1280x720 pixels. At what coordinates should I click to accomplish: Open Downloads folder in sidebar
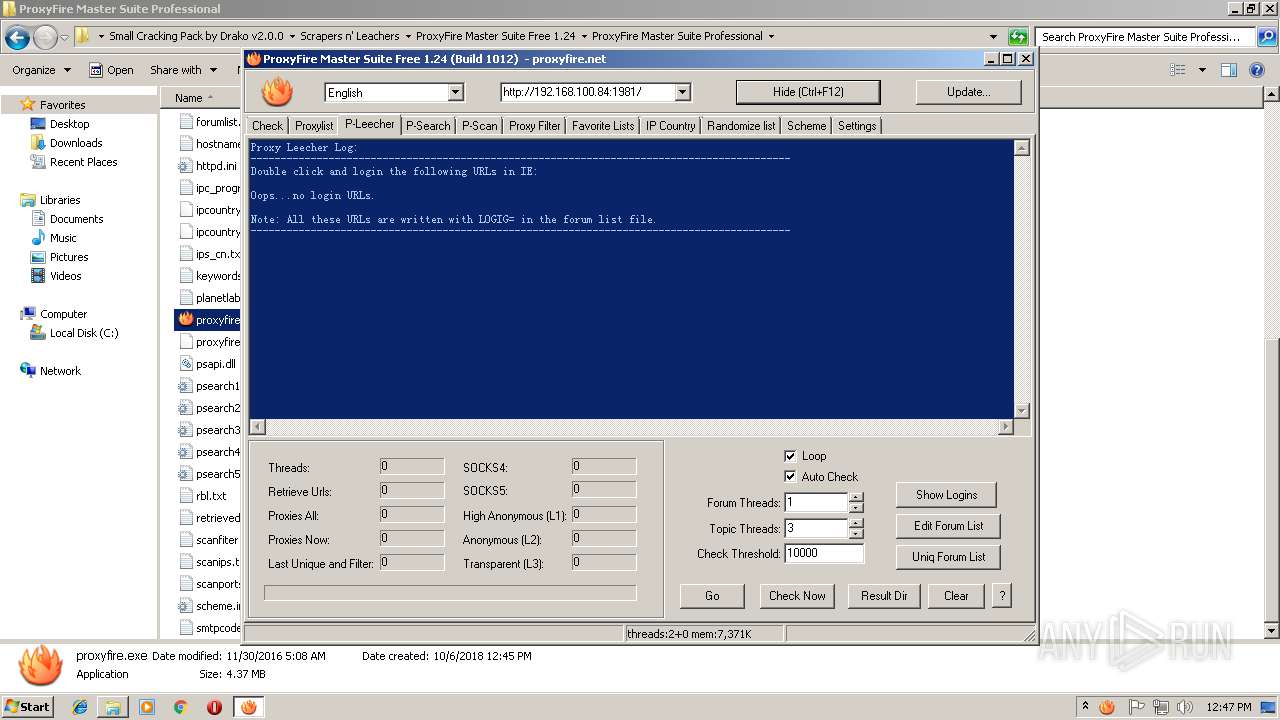point(76,143)
